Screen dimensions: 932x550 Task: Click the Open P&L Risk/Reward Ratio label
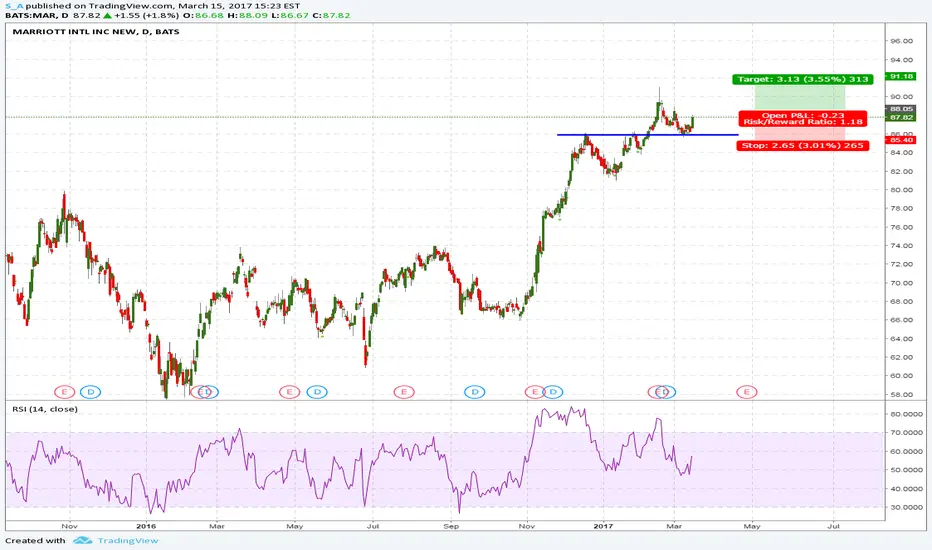[802, 118]
